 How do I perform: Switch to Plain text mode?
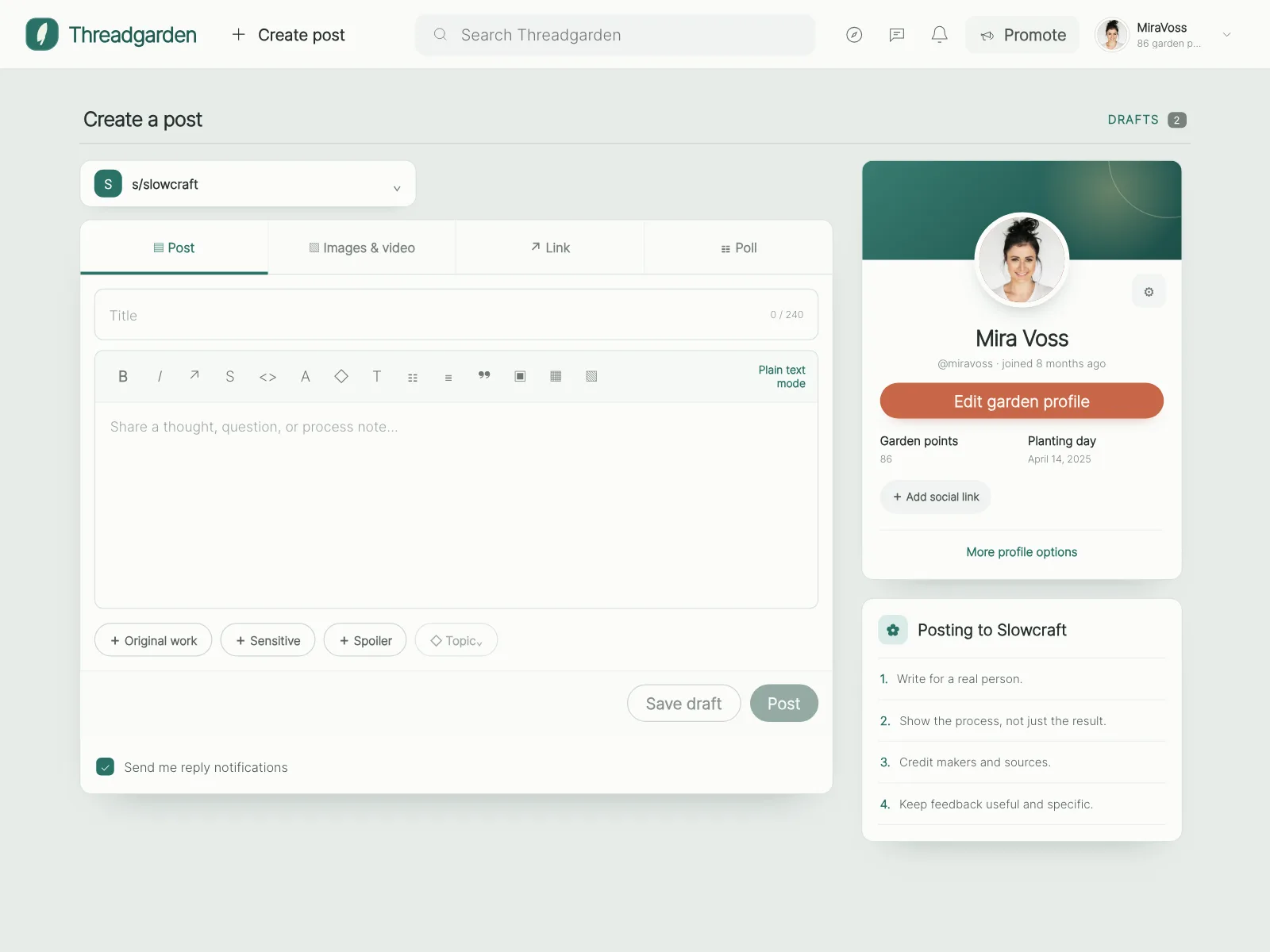(781, 377)
